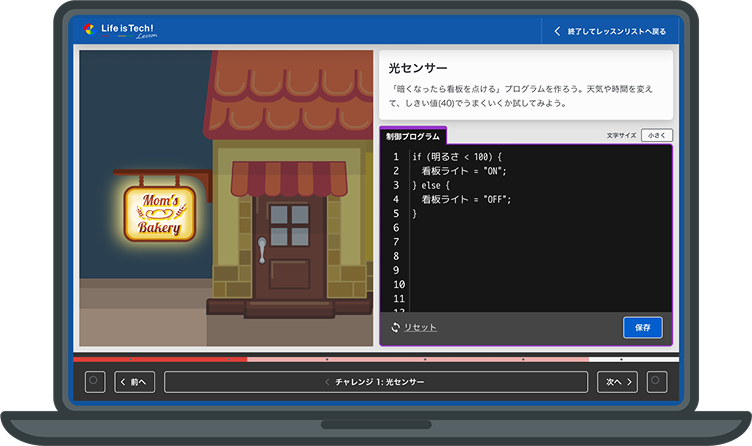Go to next step with 次へ
Screen dimensions: 752x446
point(617,381)
